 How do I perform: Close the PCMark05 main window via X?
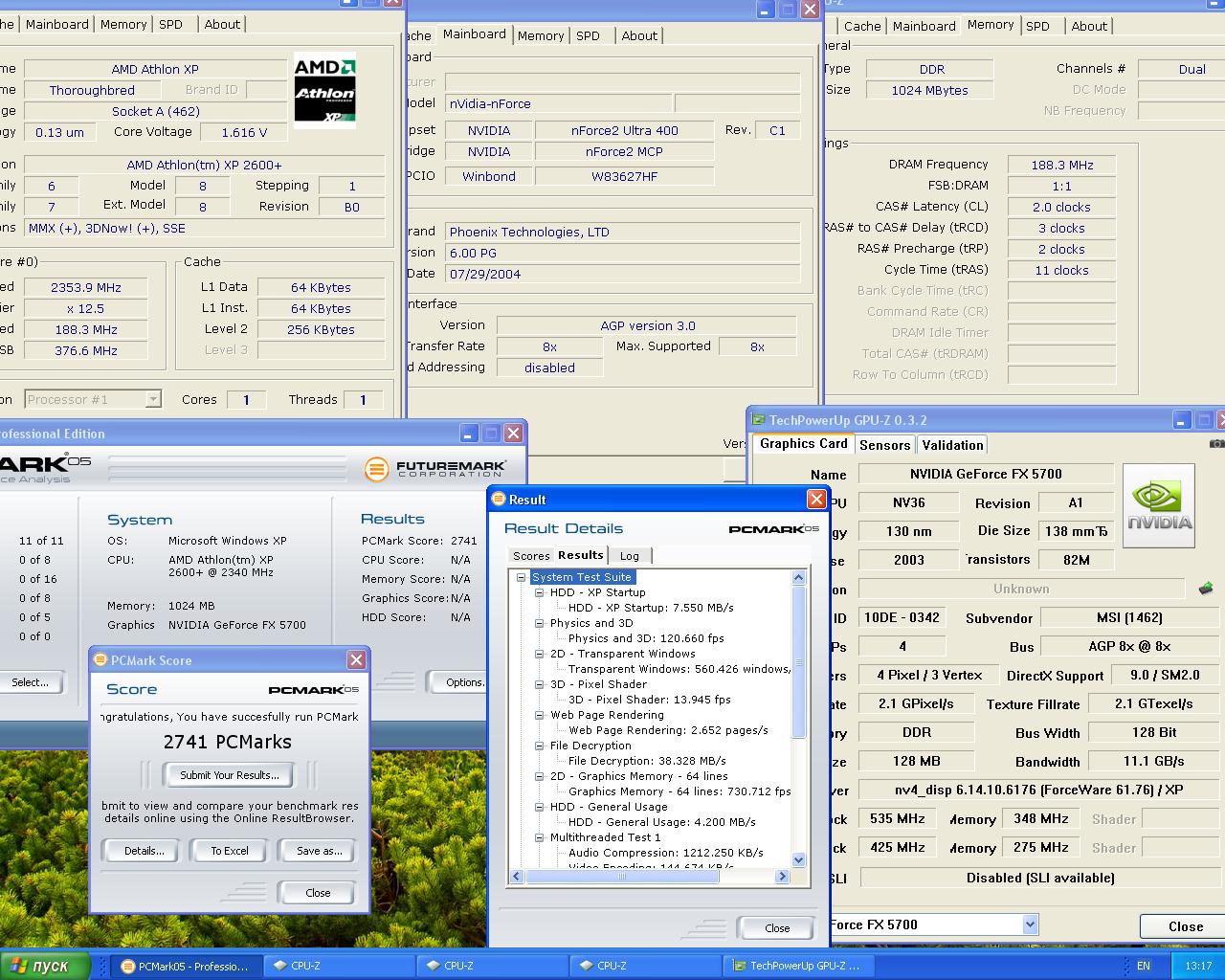tap(514, 434)
